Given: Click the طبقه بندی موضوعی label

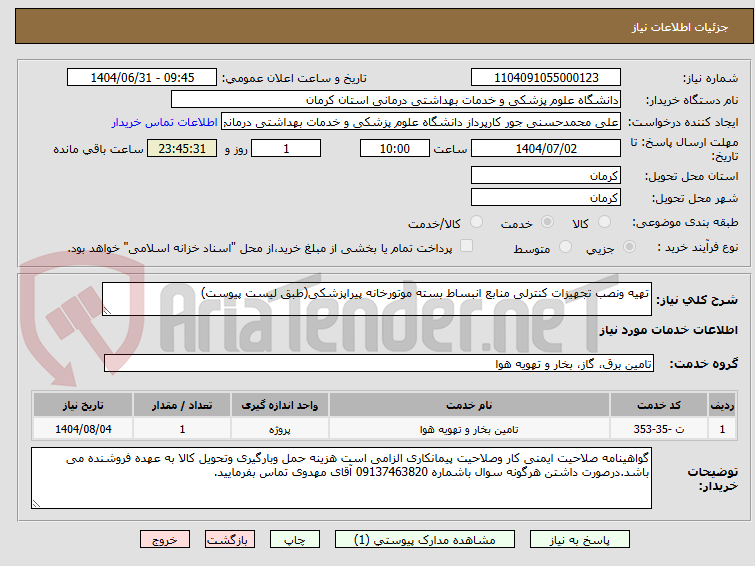Looking at the screenshot, I should (x=685, y=222).
